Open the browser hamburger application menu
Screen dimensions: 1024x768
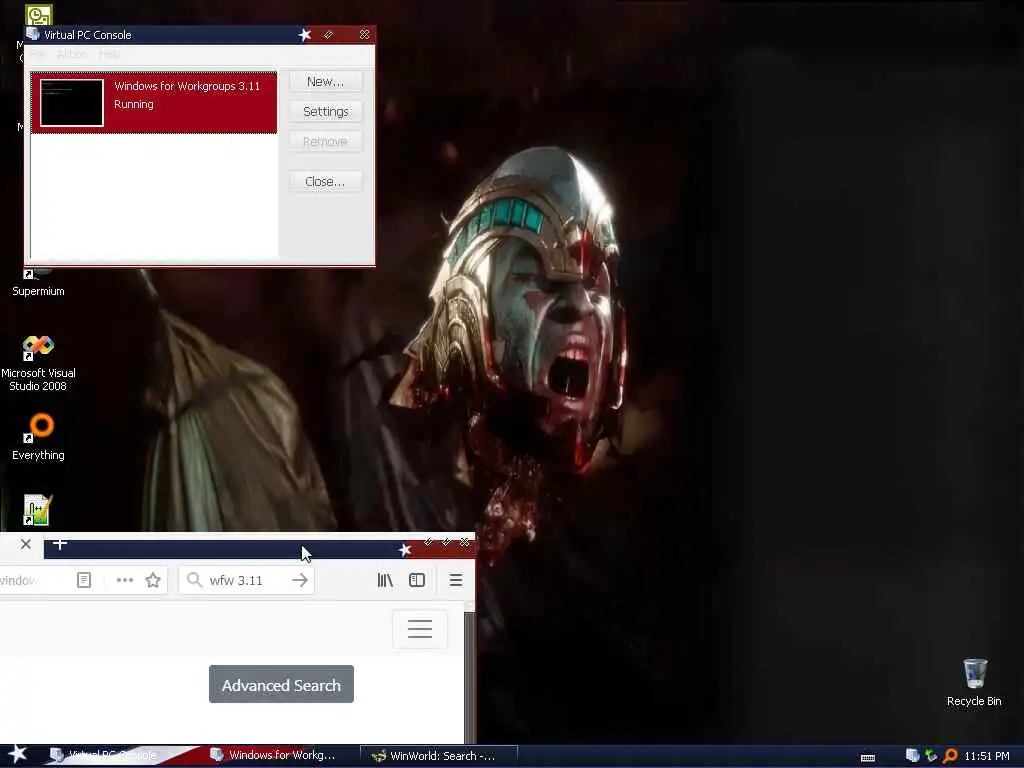coord(456,580)
